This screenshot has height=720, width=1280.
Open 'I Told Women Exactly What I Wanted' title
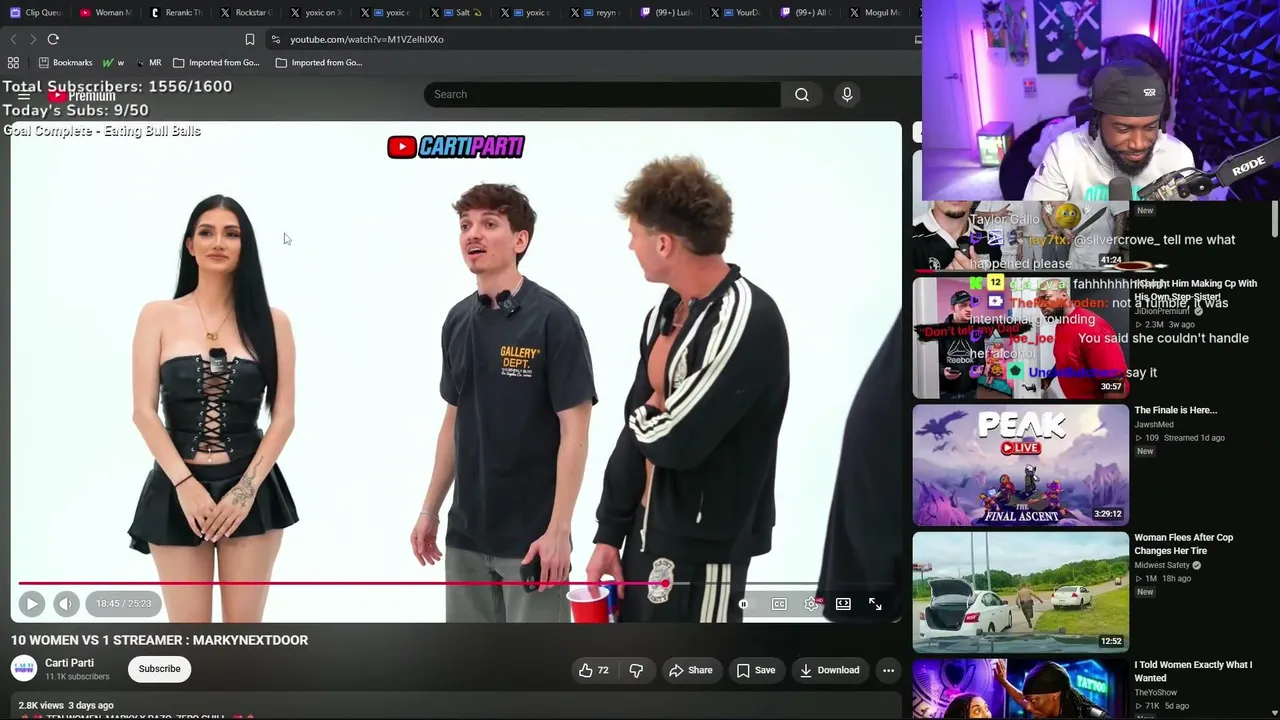tap(1193, 671)
